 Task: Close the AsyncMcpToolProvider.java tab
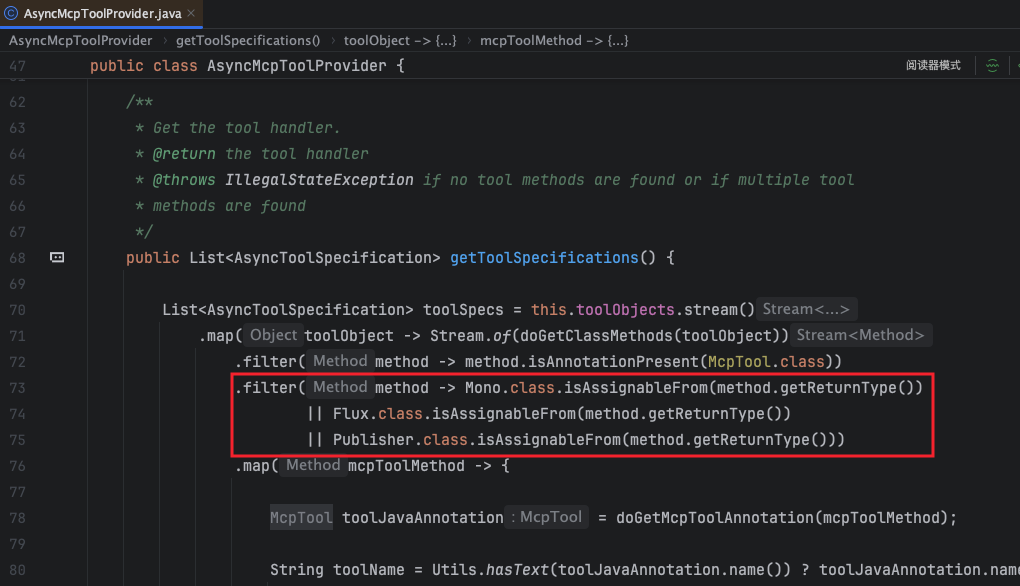190,13
